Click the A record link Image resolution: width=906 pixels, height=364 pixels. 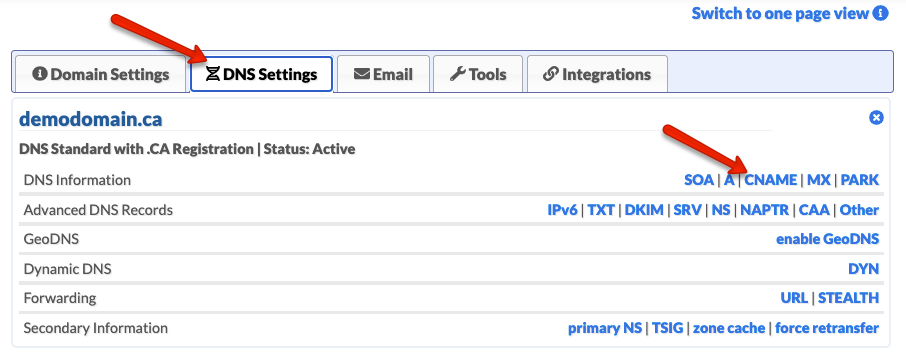(x=729, y=180)
